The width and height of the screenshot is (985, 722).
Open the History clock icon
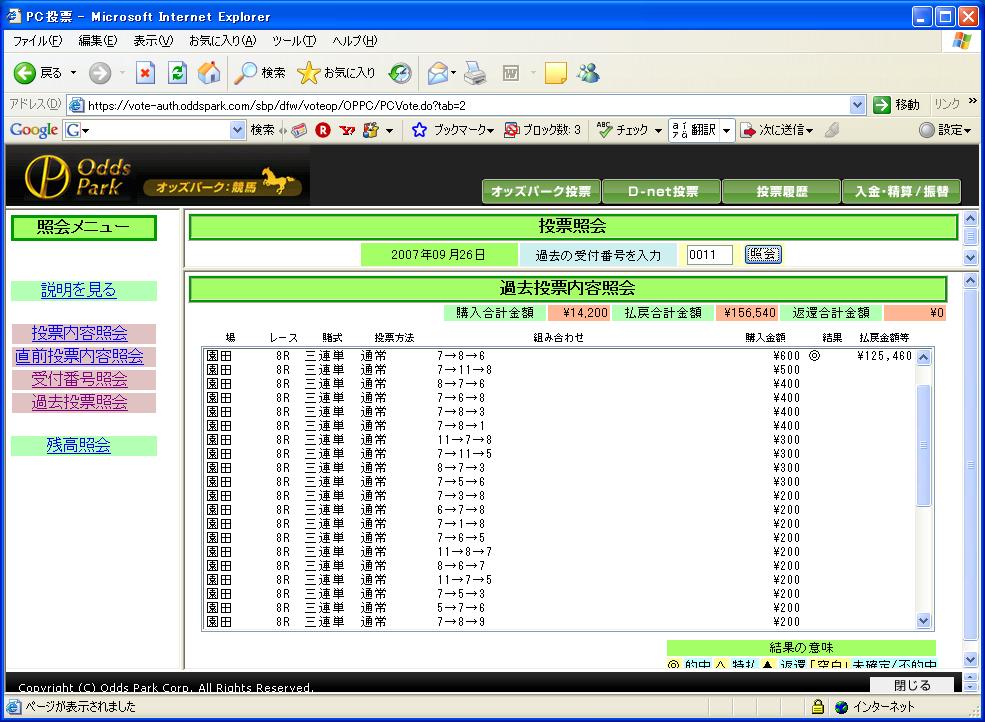point(400,74)
